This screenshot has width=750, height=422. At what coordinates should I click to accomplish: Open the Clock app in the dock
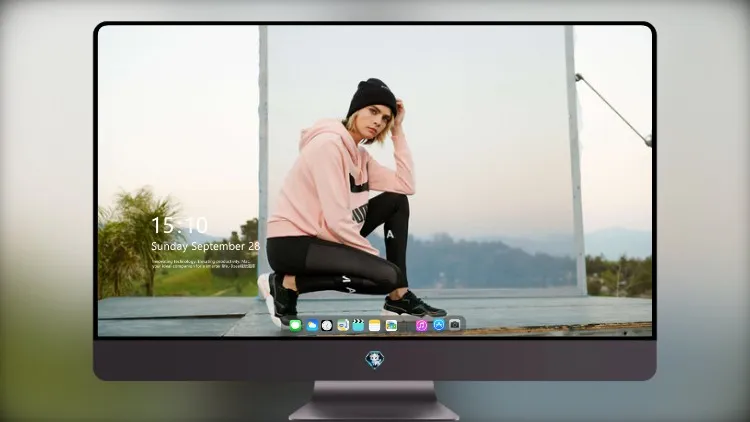(327, 326)
